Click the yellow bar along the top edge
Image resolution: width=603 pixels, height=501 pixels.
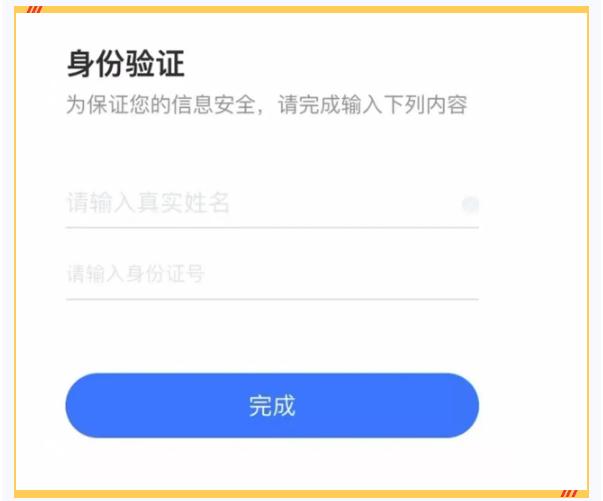[x=302, y=10]
